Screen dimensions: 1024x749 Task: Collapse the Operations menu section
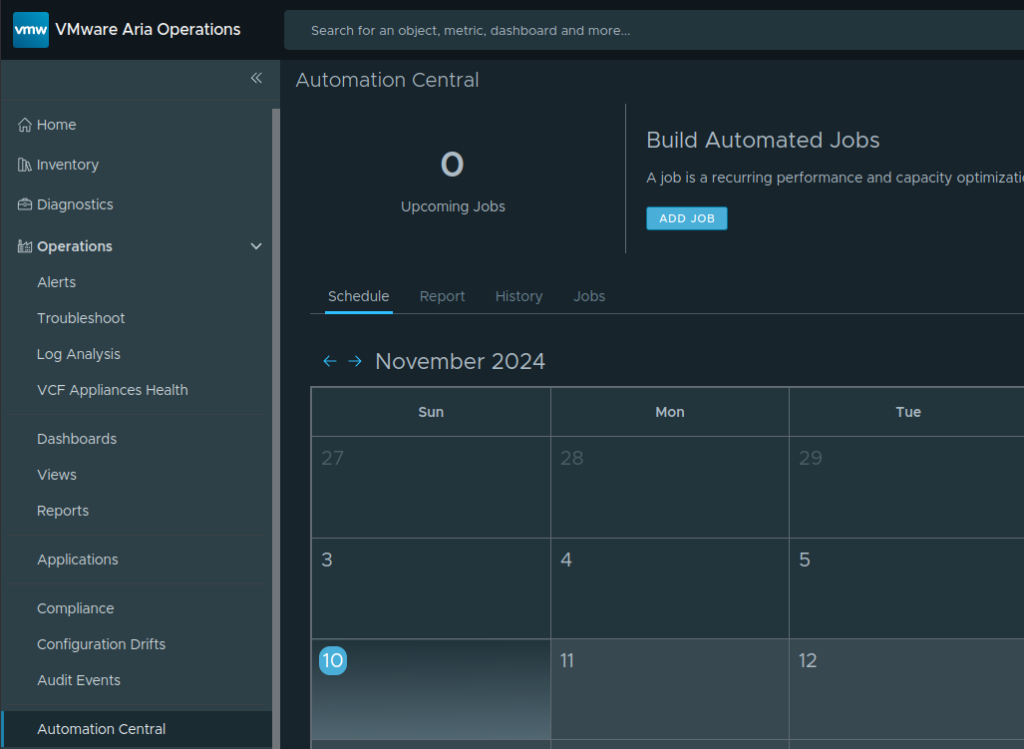coord(256,246)
